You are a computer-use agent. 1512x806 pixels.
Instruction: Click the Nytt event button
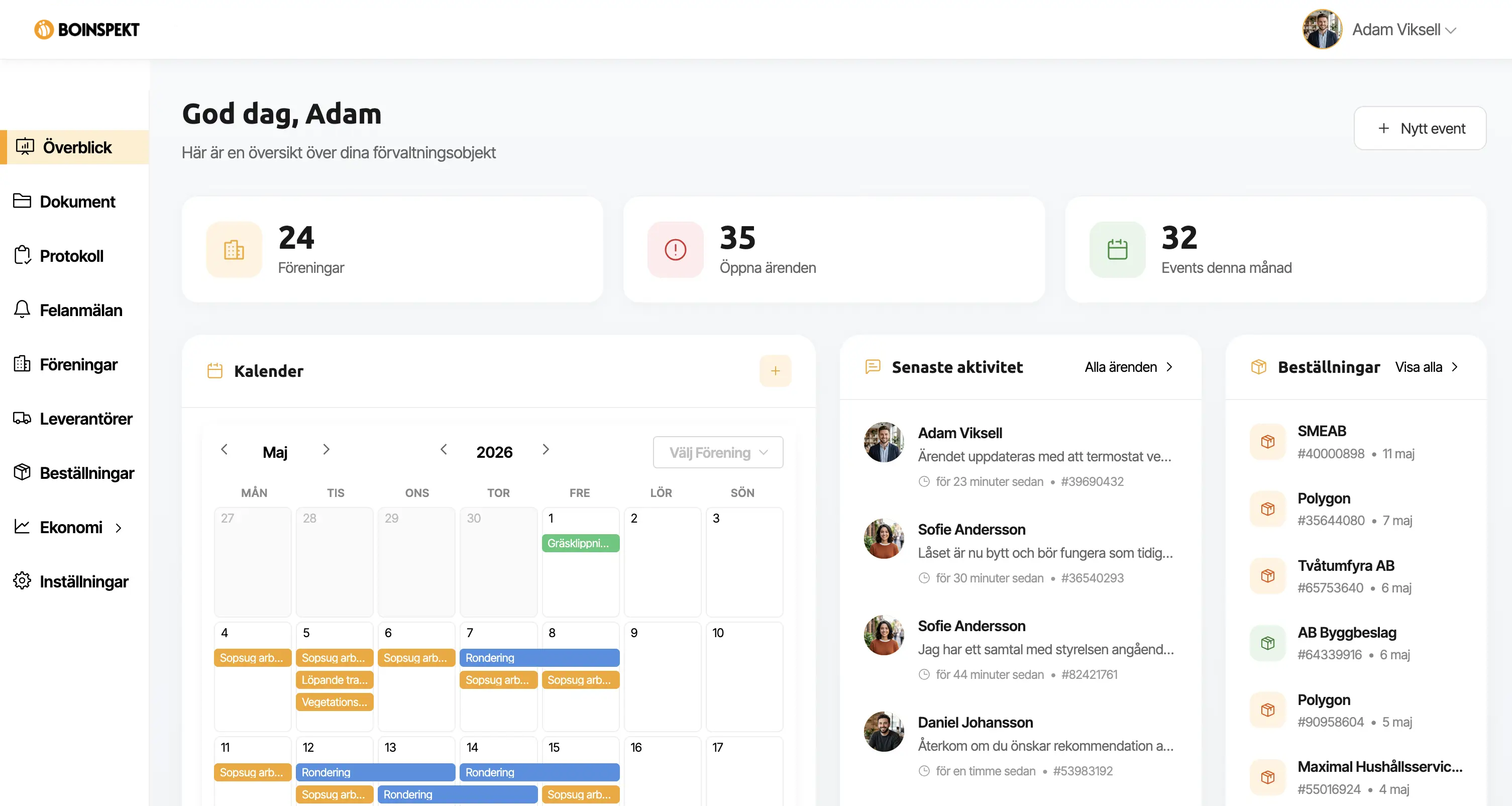(x=1420, y=128)
